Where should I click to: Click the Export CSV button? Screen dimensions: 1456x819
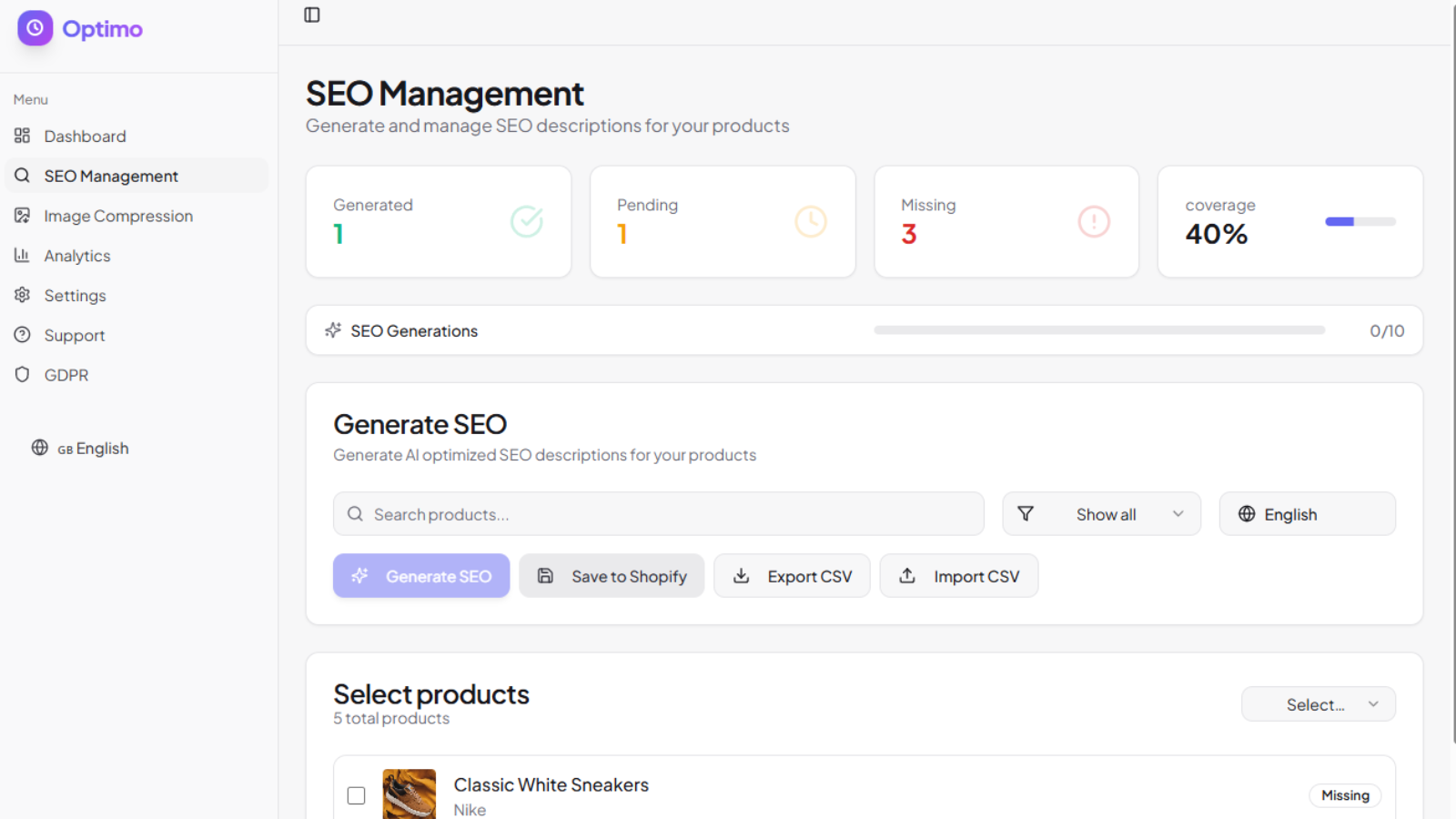(792, 575)
